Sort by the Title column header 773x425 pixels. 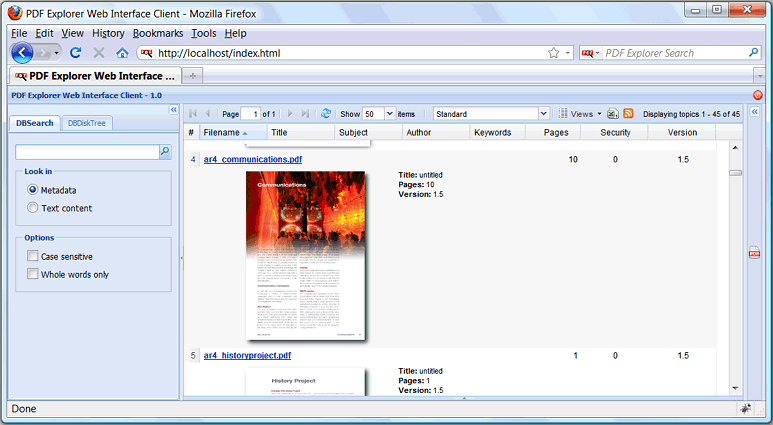pyautogui.click(x=301, y=132)
